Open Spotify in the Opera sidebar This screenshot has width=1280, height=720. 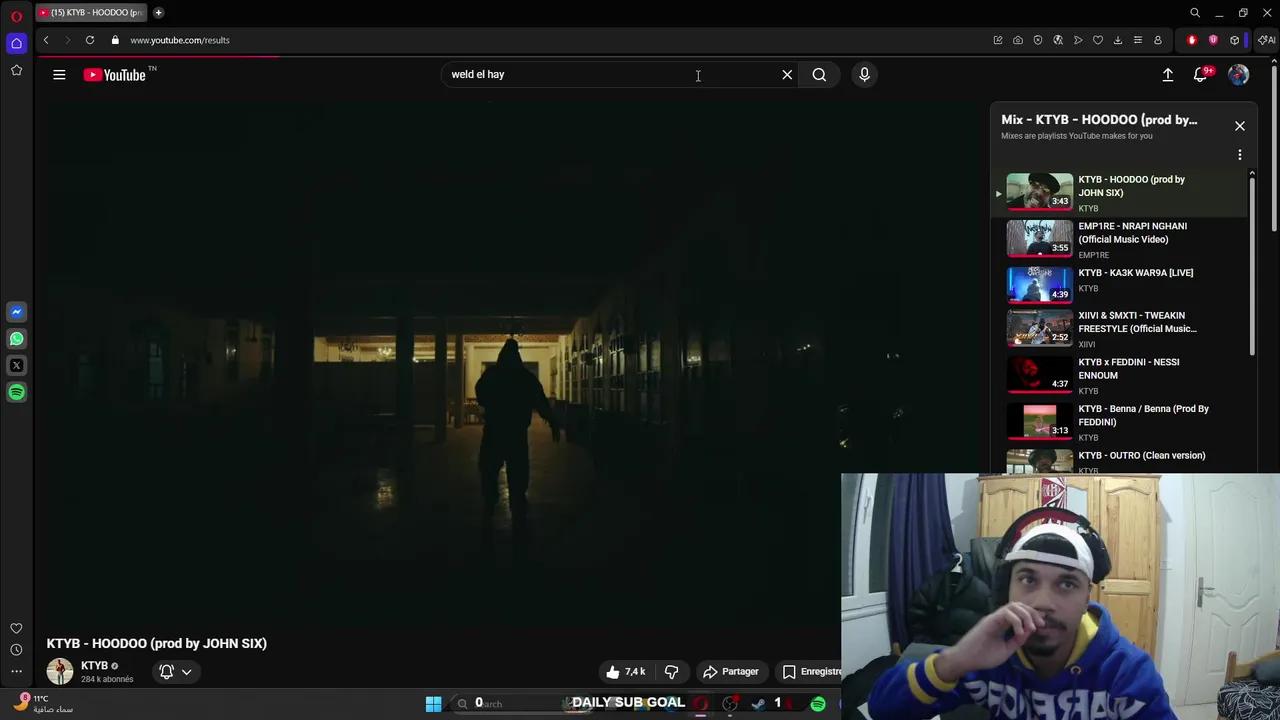click(16, 393)
